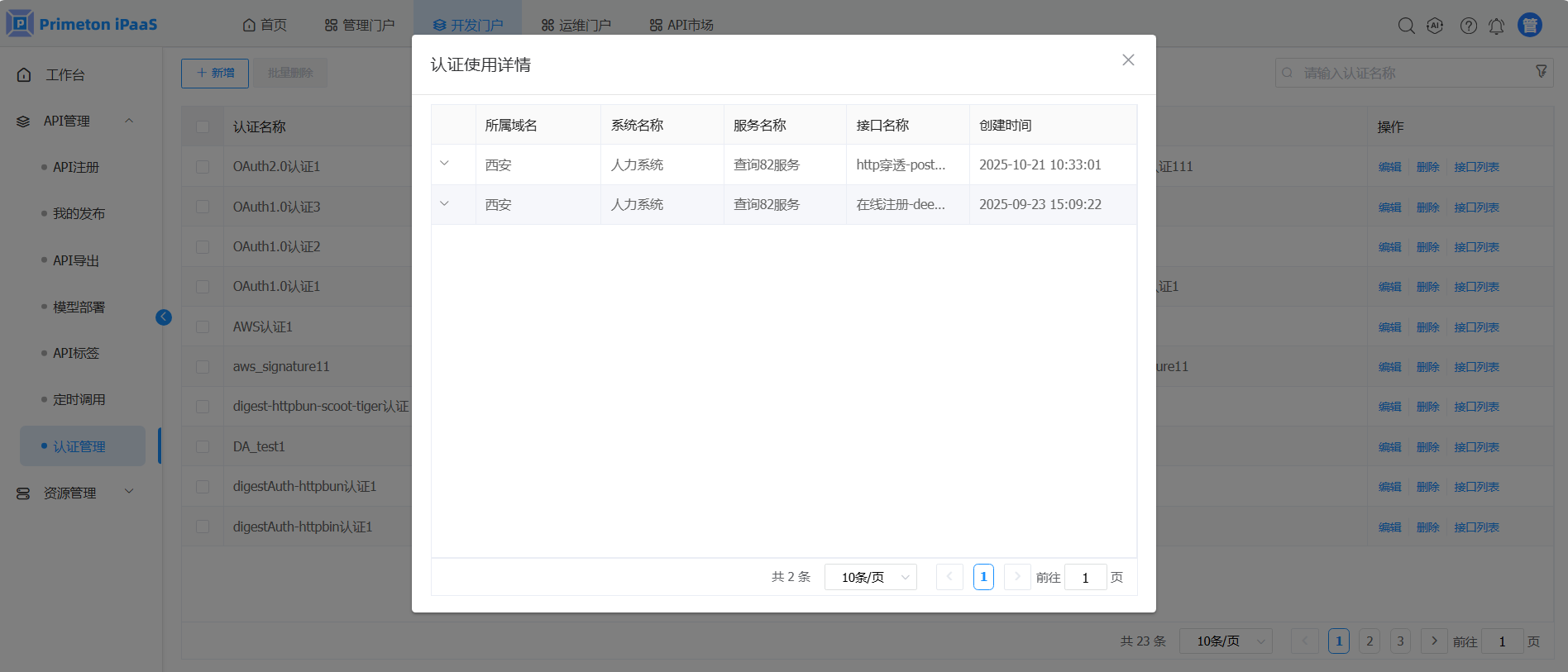Click the help question mark icon
This screenshot has width=1568, height=672.
click(1468, 26)
